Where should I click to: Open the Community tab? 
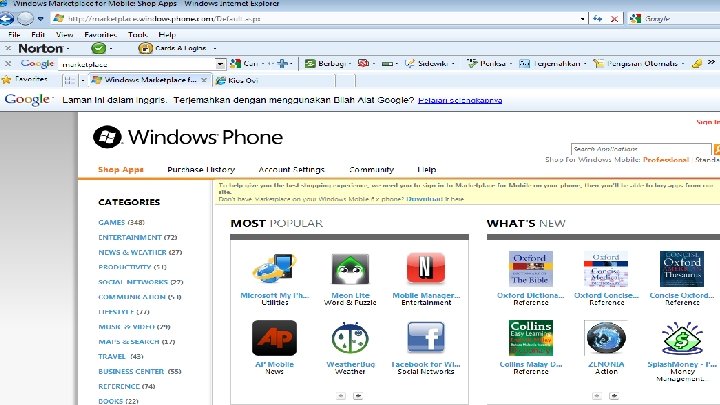(371, 169)
